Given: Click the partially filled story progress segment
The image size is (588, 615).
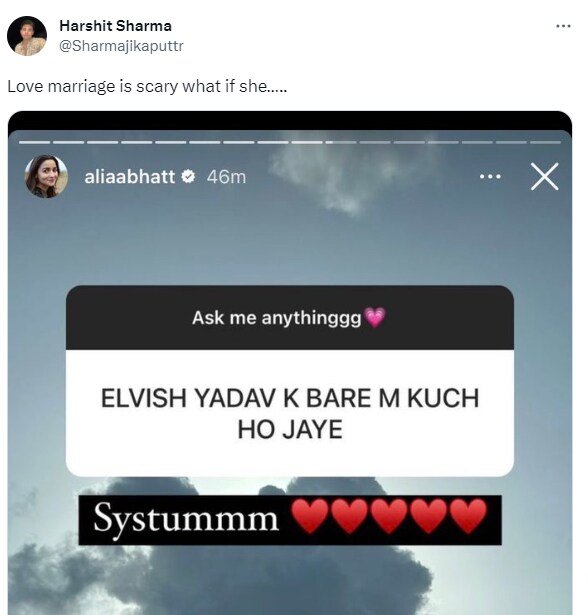Looking at the screenshot, I should coord(341,142).
